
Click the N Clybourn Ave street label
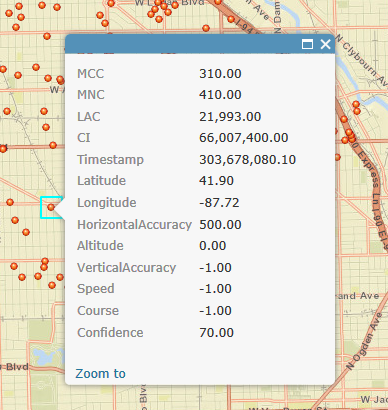(x=362, y=60)
